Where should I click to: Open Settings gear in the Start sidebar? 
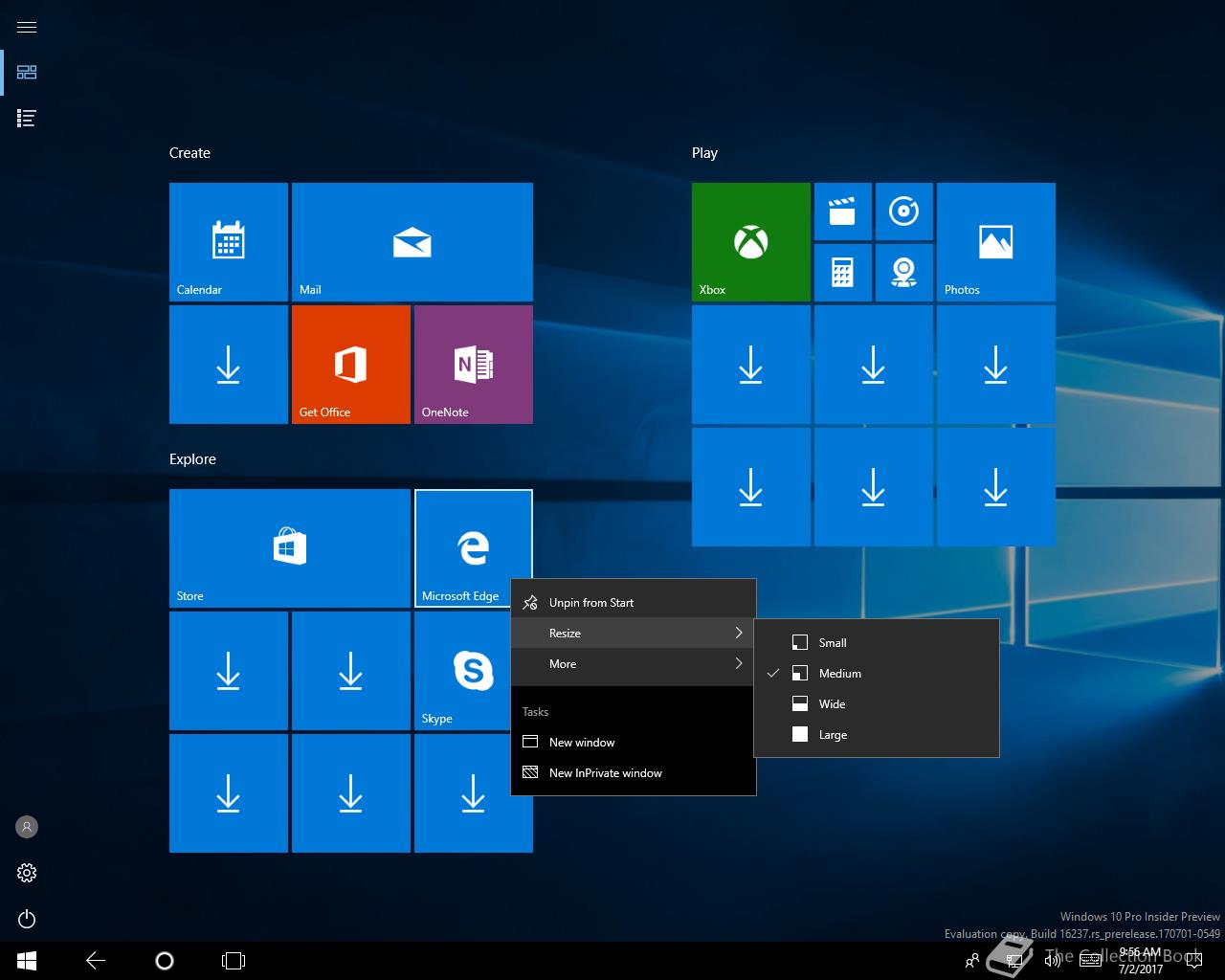[27, 873]
